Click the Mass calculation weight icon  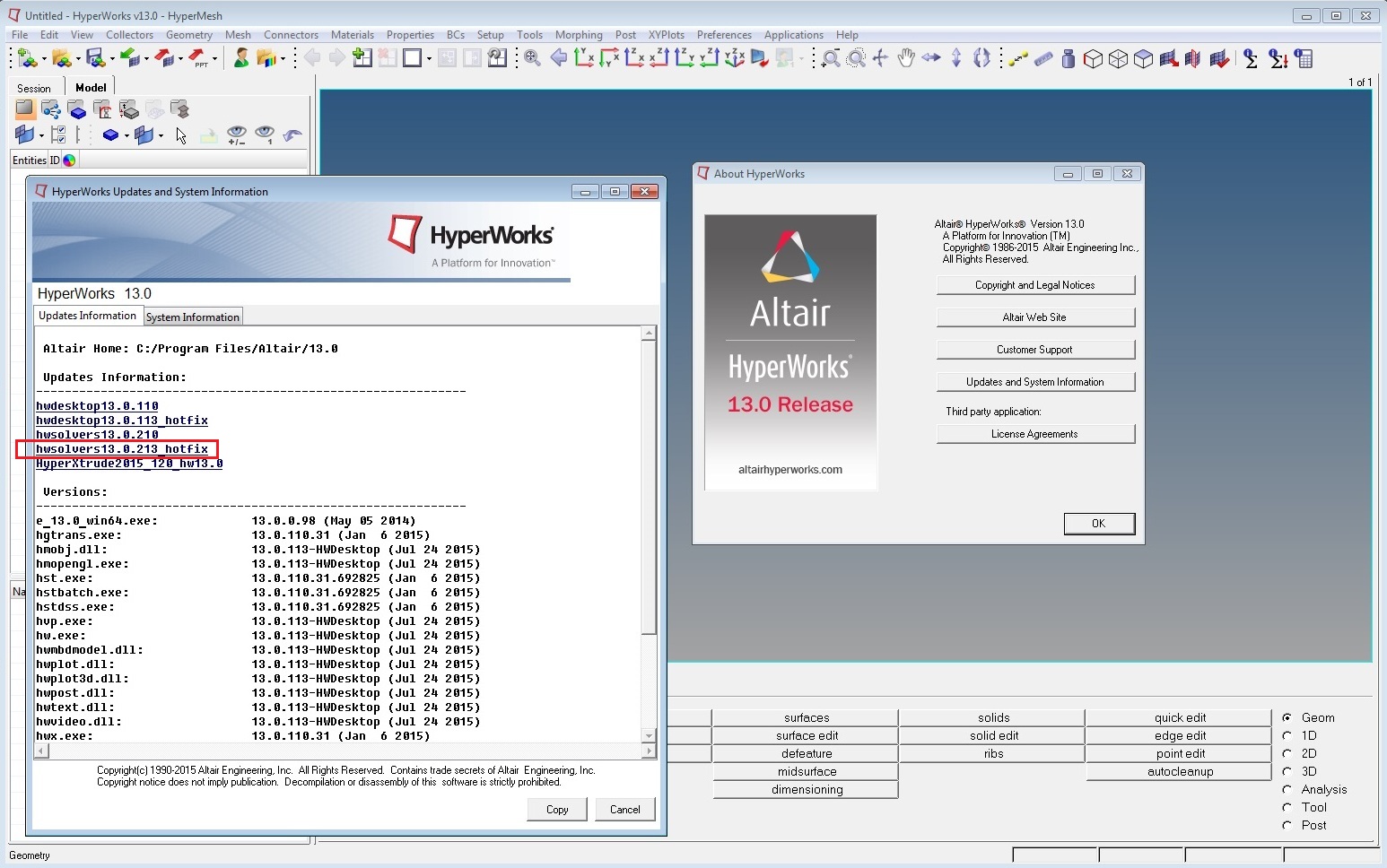(1068, 58)
